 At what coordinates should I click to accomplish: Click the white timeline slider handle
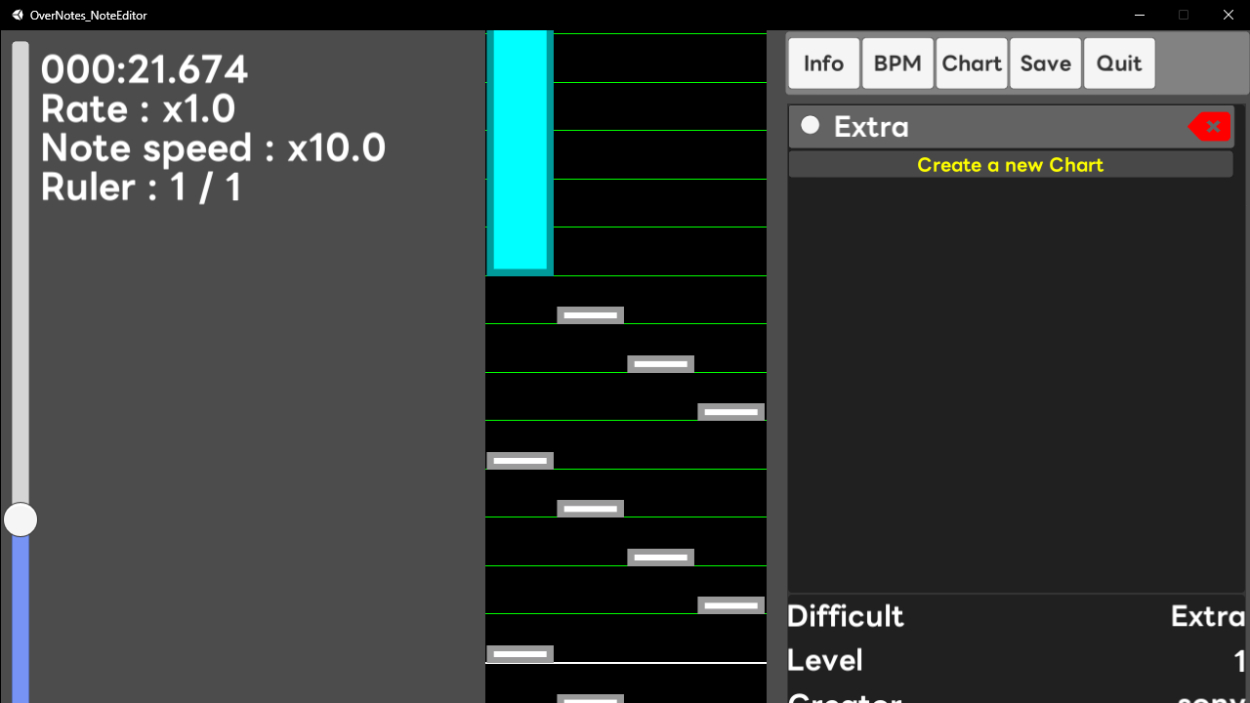coord(20,520)
